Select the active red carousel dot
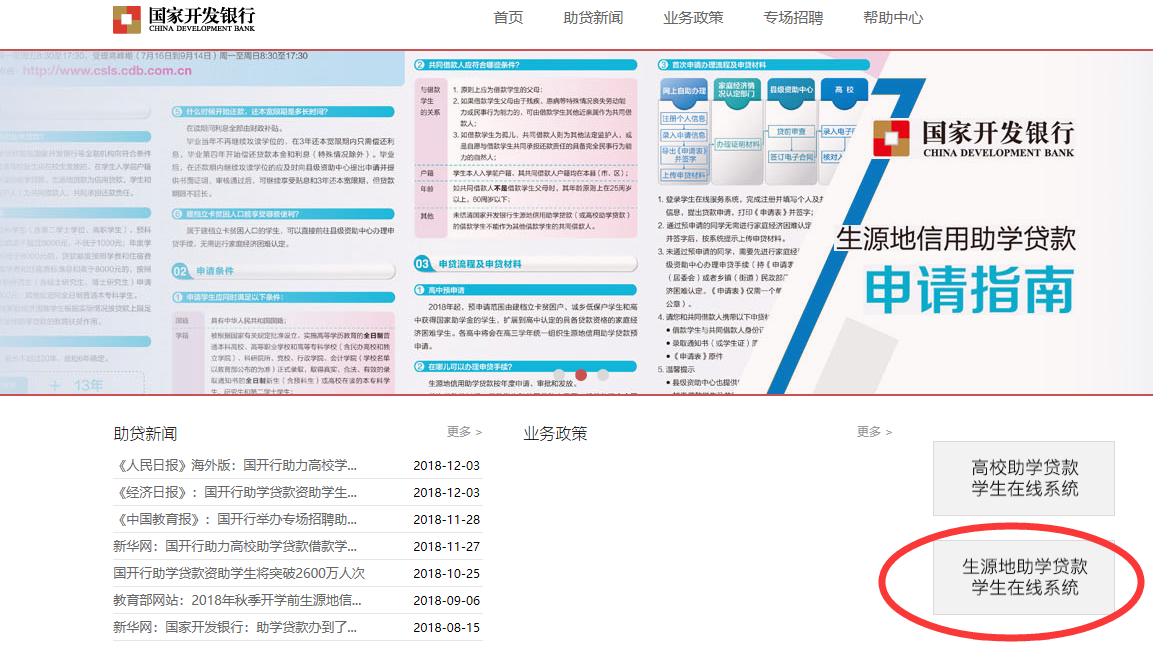 (581, 376)
